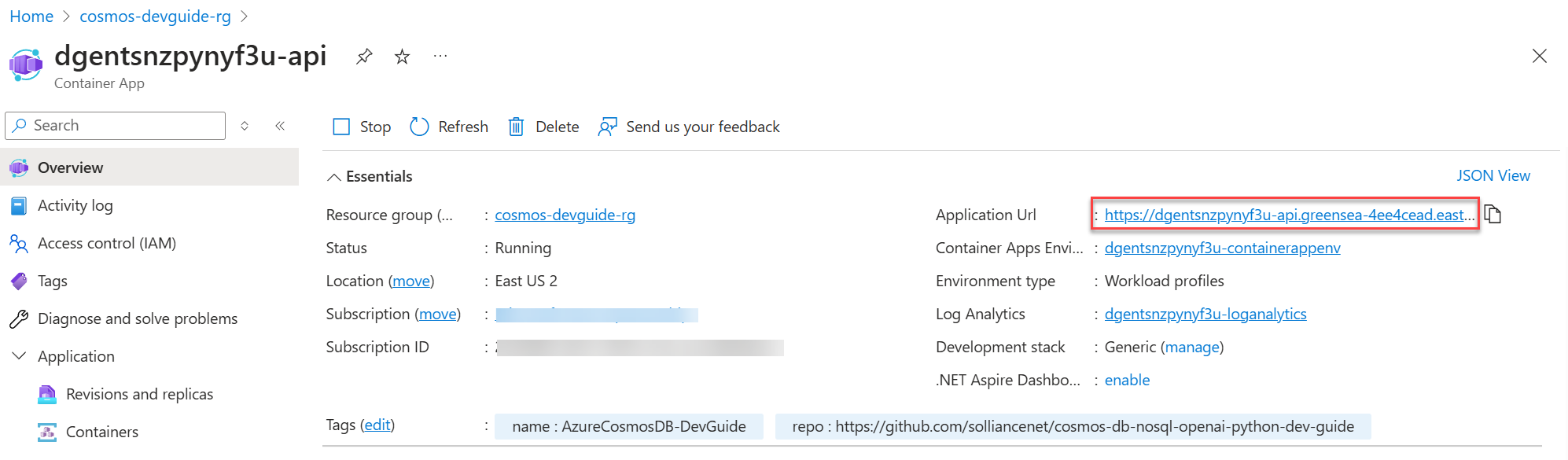The height and width of the screenshot is (460, 1568).
Task: Click the Access control people icon
Action: click(19, 243)
